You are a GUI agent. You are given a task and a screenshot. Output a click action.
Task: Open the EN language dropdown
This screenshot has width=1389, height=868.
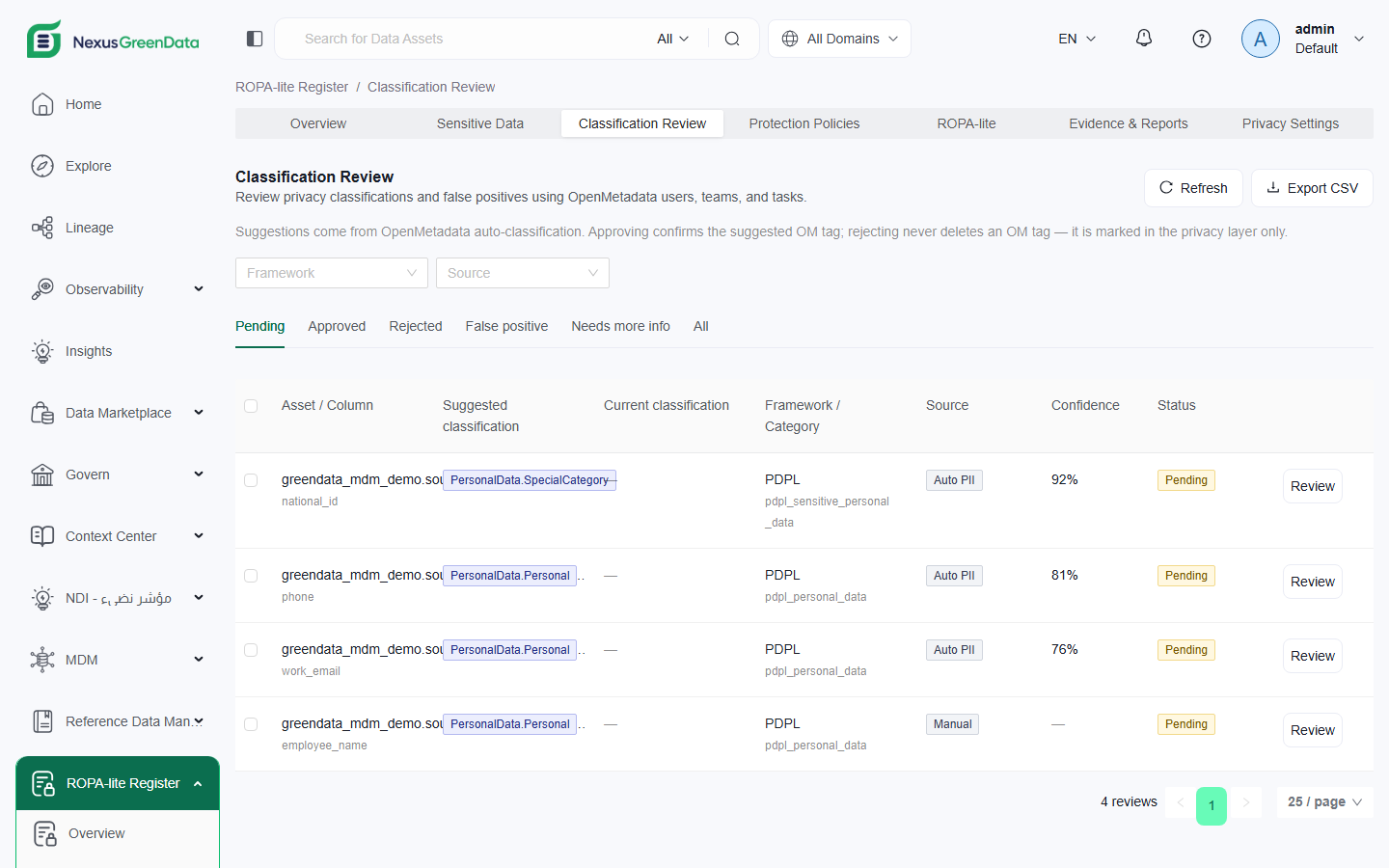[x=1077, y=39]
